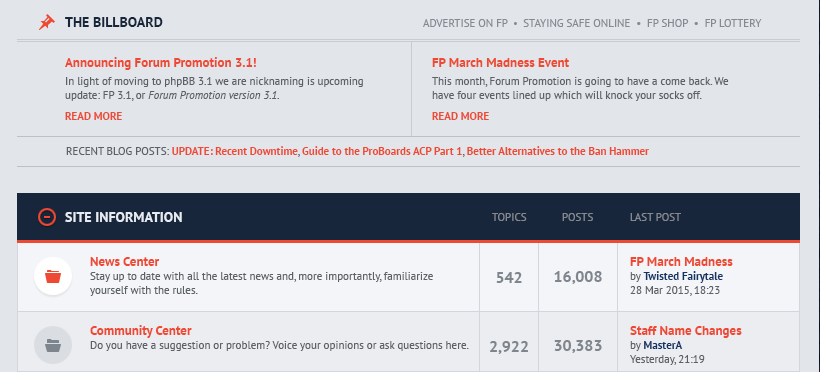Open Announcing Forum Promotion 3.1 announcement
Image resolution: width=820 pixels, height=372 pixels.
click(161, 63)
